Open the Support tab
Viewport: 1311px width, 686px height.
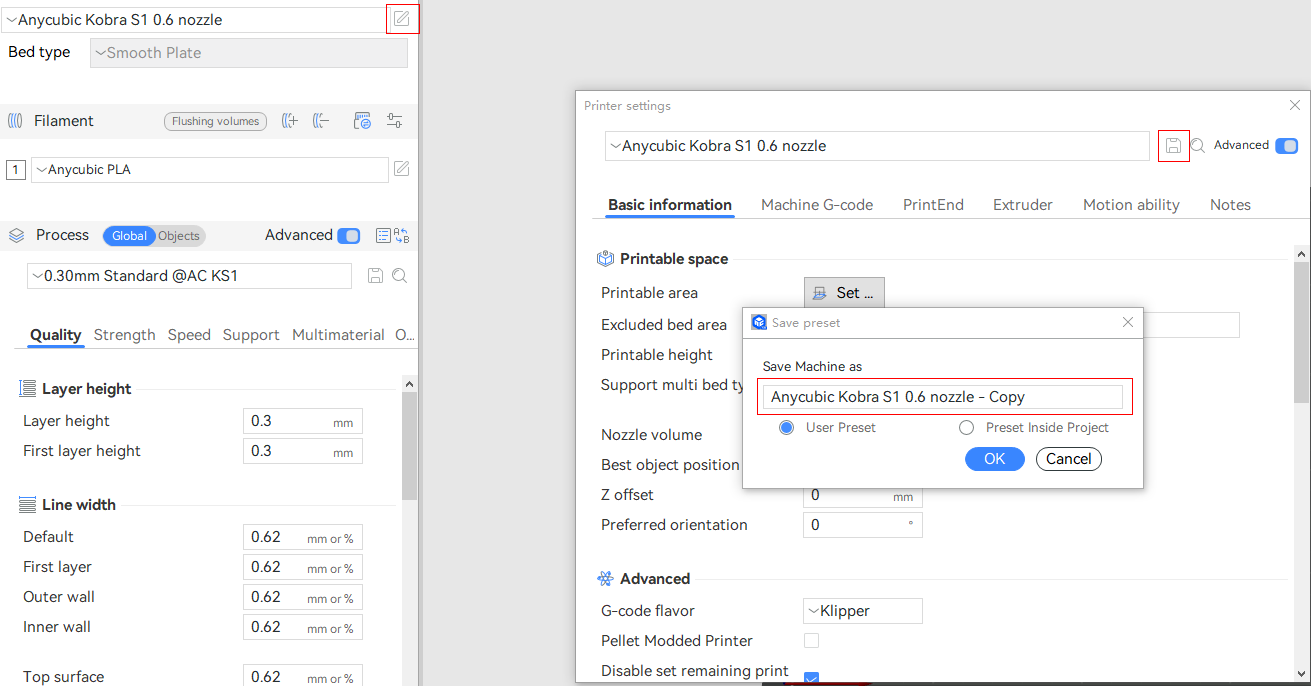click(251, 335)
